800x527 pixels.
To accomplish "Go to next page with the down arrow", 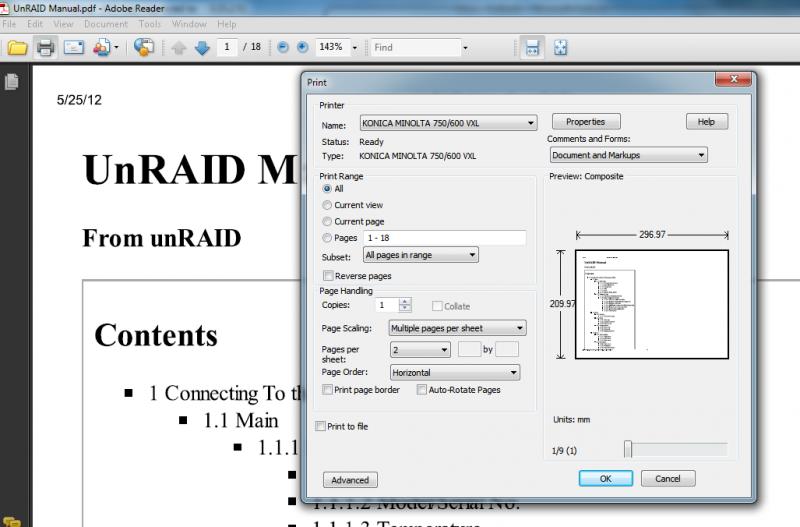I will click(201, 47).
